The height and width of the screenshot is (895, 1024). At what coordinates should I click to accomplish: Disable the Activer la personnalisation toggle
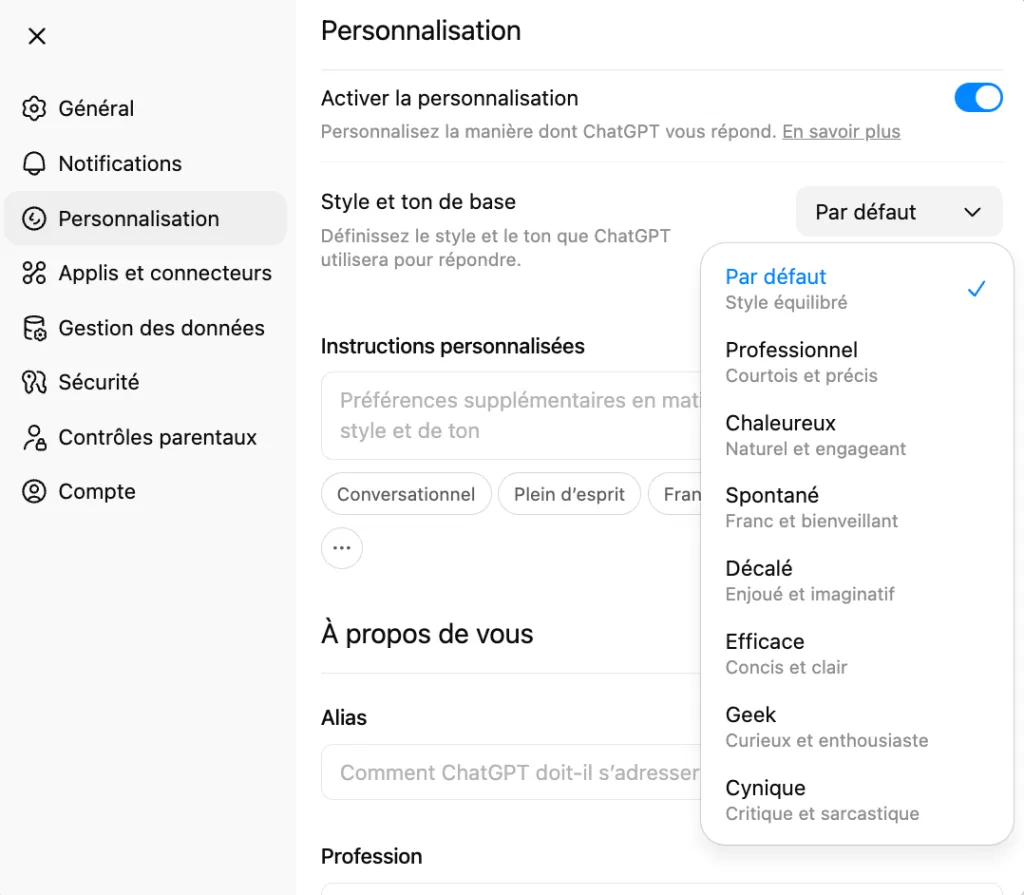[978, 98]
